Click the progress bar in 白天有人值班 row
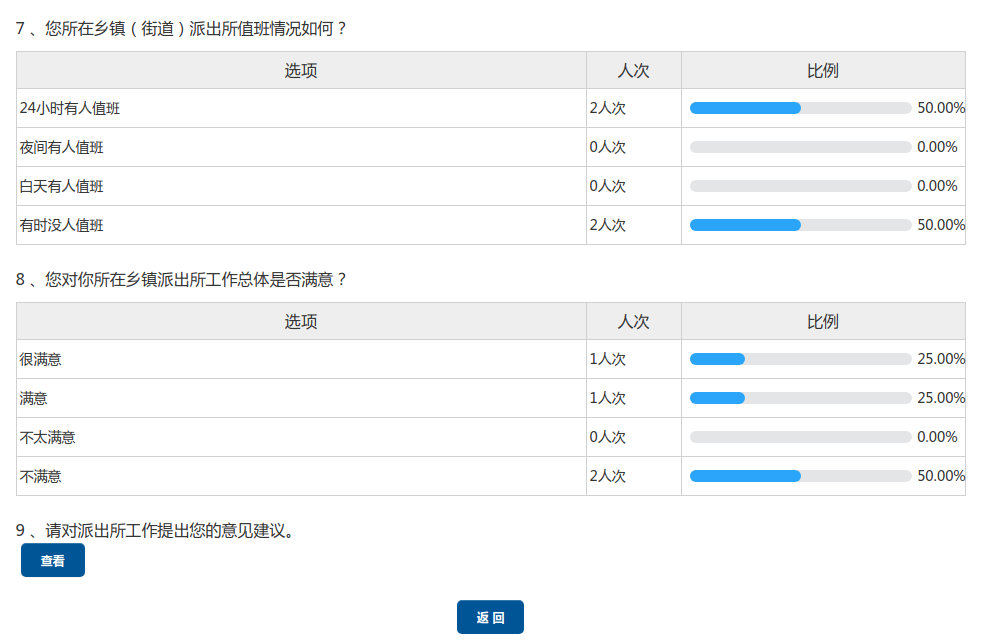This screenshot has height=644, width=983. [x=800, y=186]
